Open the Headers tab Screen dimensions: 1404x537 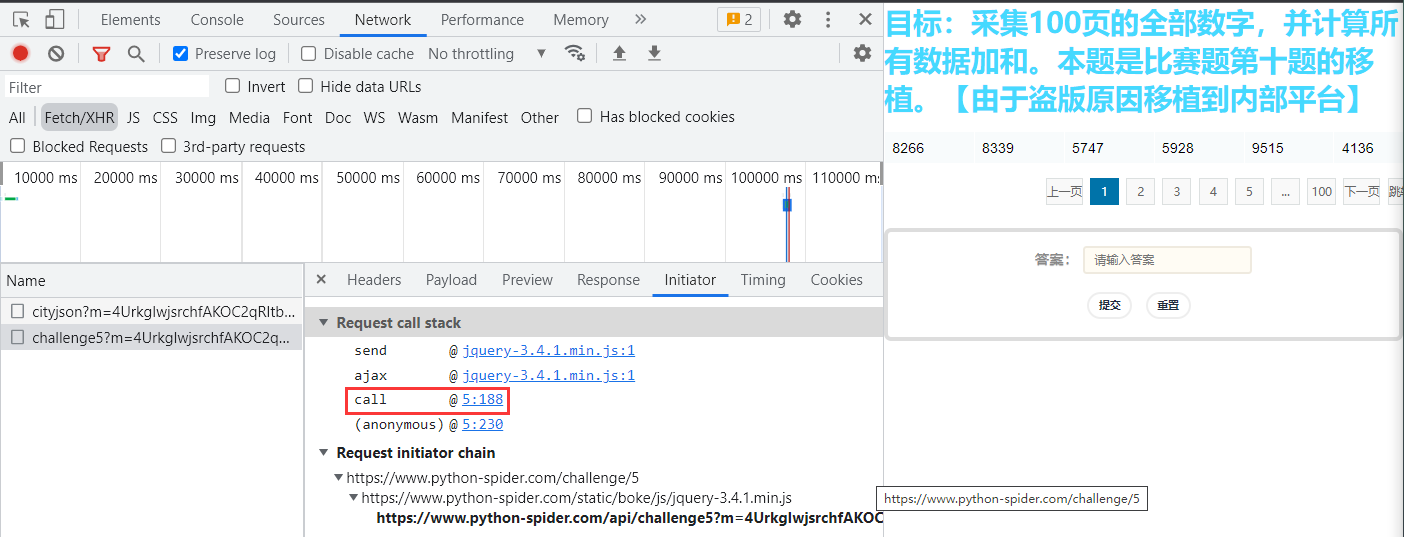pos(374,280)
